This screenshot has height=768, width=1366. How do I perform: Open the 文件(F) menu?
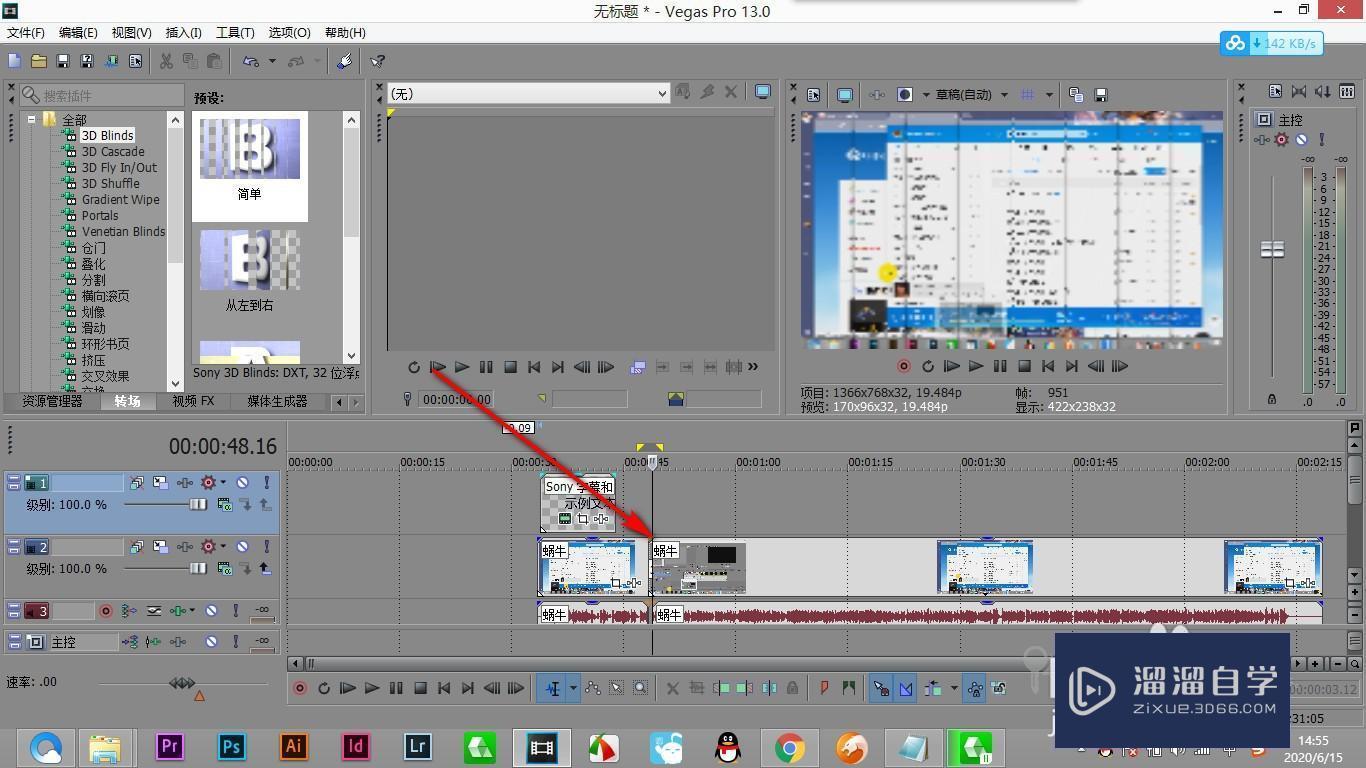[x=25, y=33]
